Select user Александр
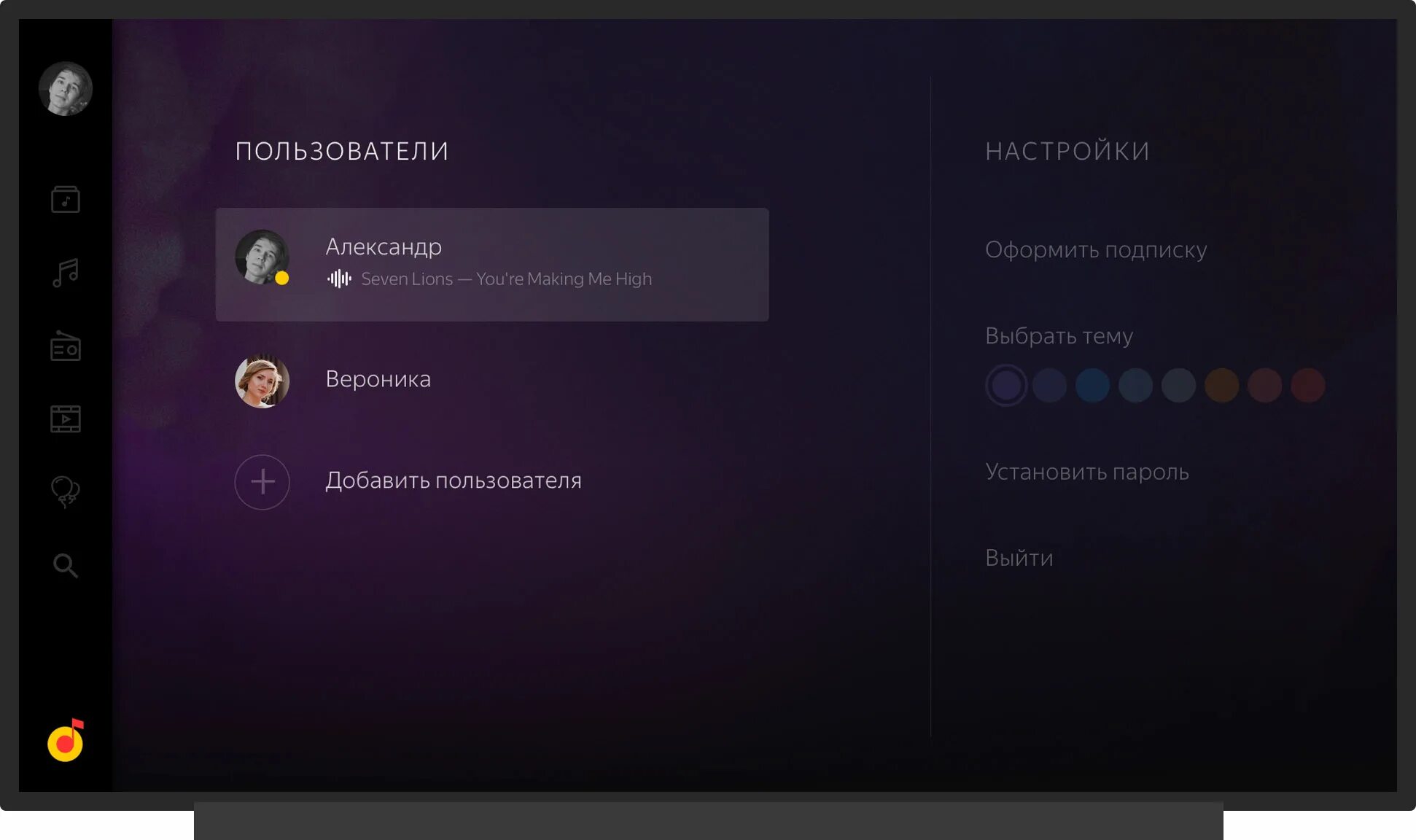 pos(491,264)
